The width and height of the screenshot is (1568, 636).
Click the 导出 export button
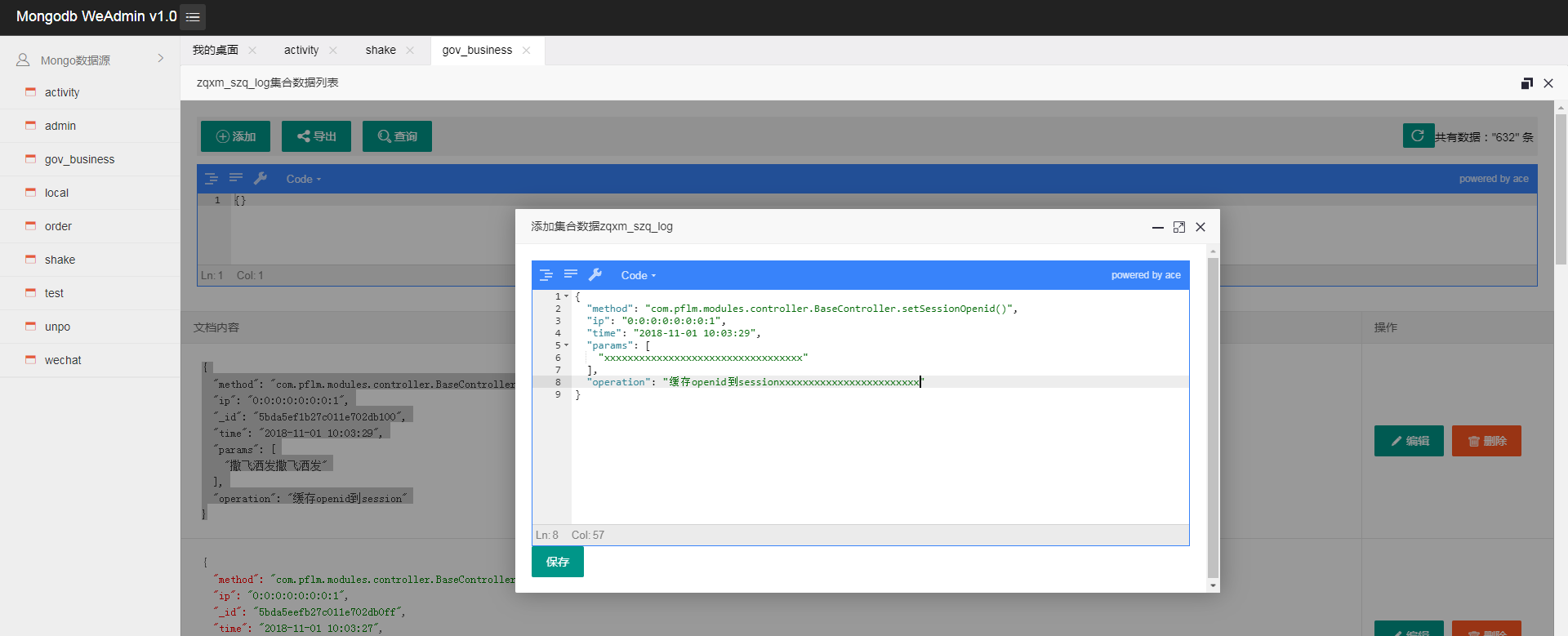click(316, 136)
